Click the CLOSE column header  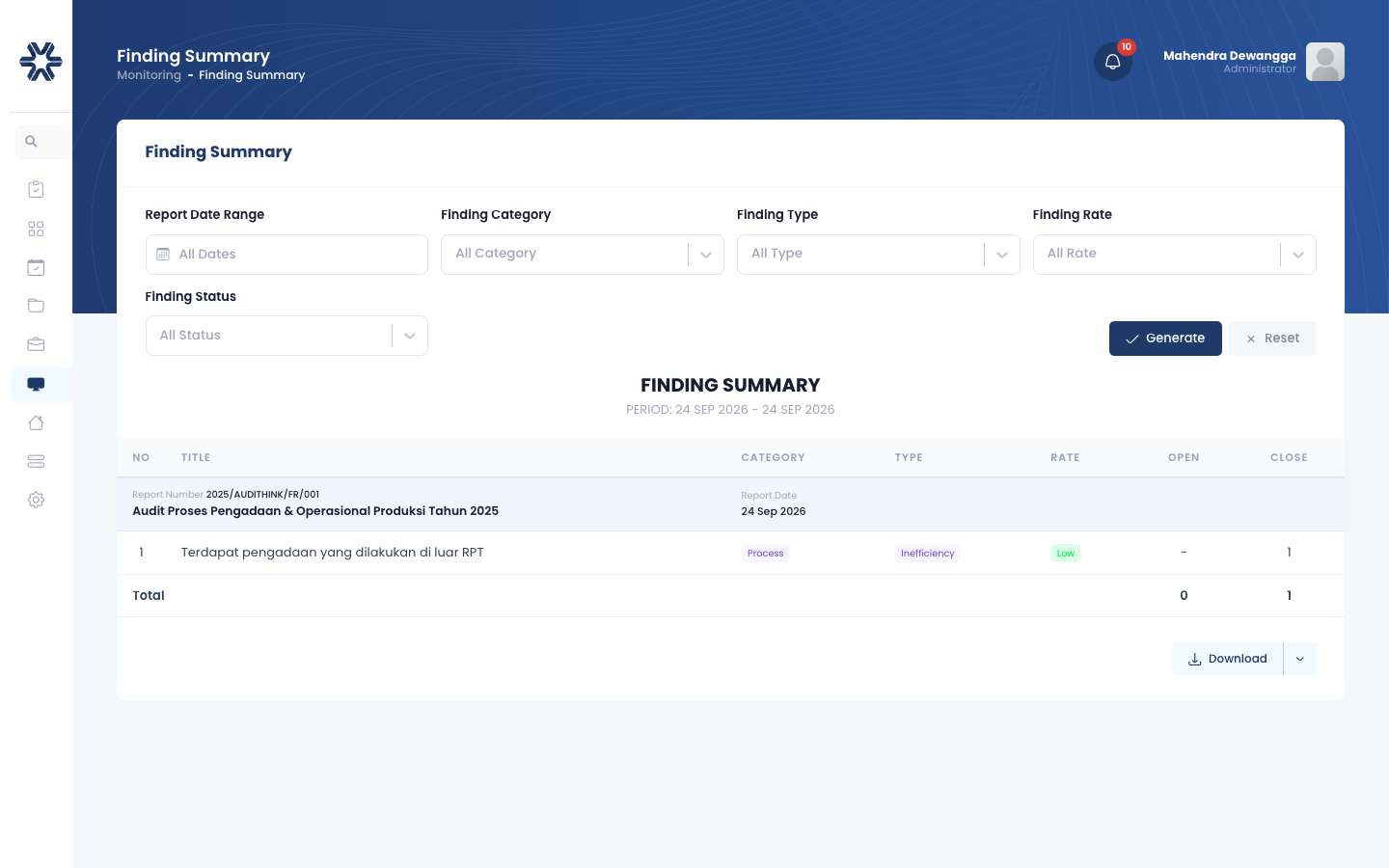click(x=1289, y=458)
